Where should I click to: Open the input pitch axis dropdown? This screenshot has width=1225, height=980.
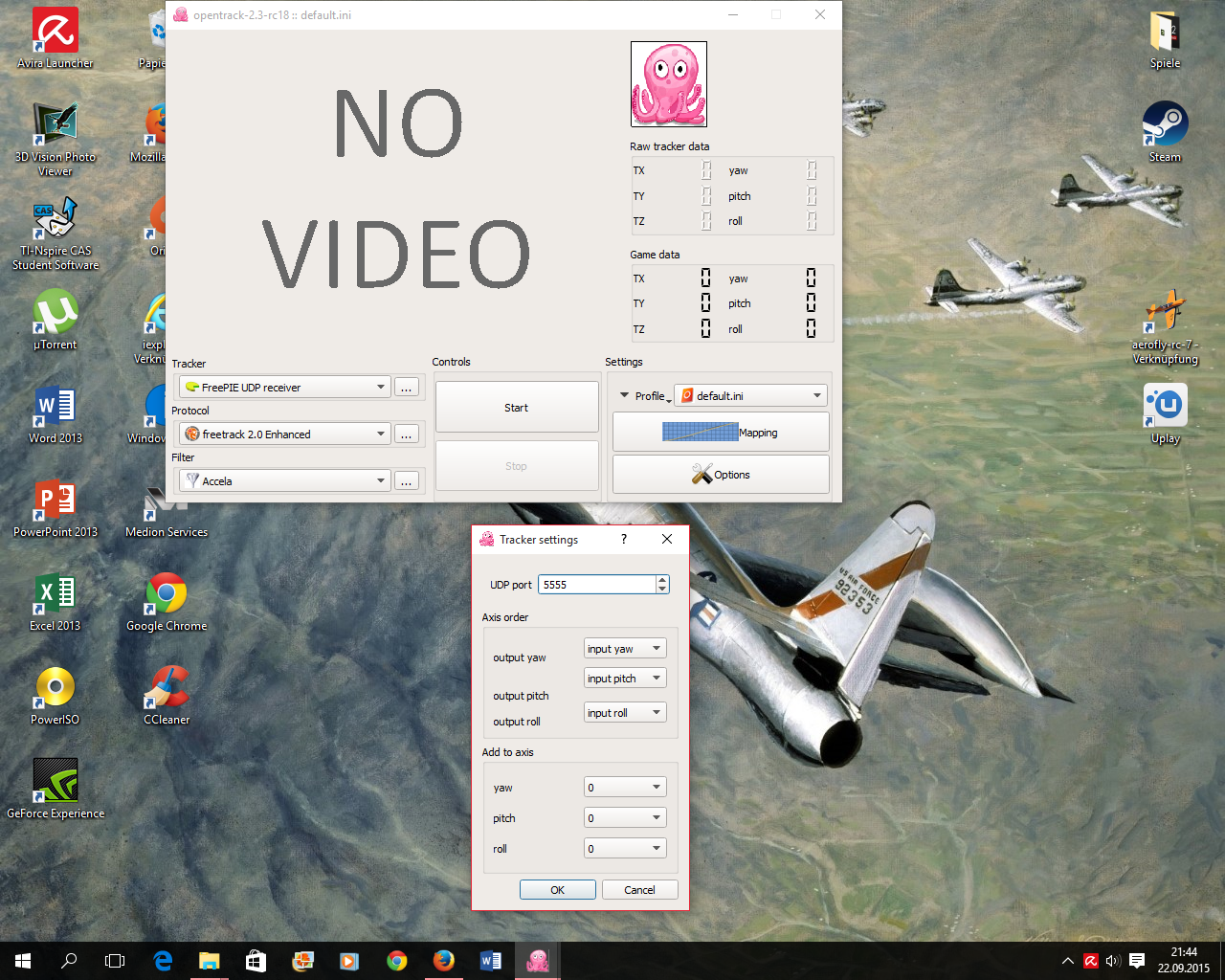coord(625,679)
